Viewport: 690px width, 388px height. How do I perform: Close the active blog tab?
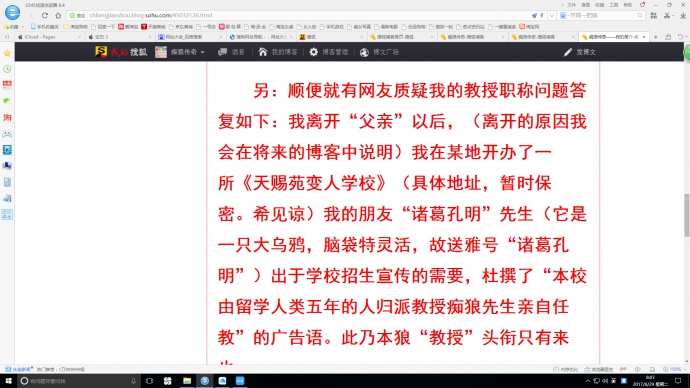(x=644, y=37)
